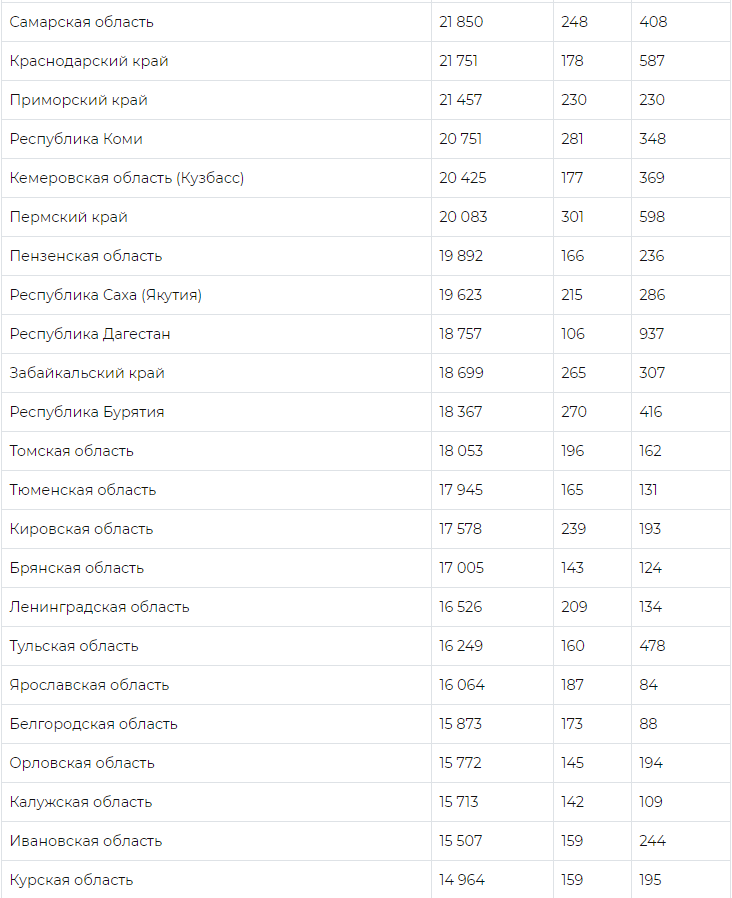The width and height of the screenshot is (732, 898).
Task: Click the value 18 367 for Бурятия
Action: tap(460, 412)
